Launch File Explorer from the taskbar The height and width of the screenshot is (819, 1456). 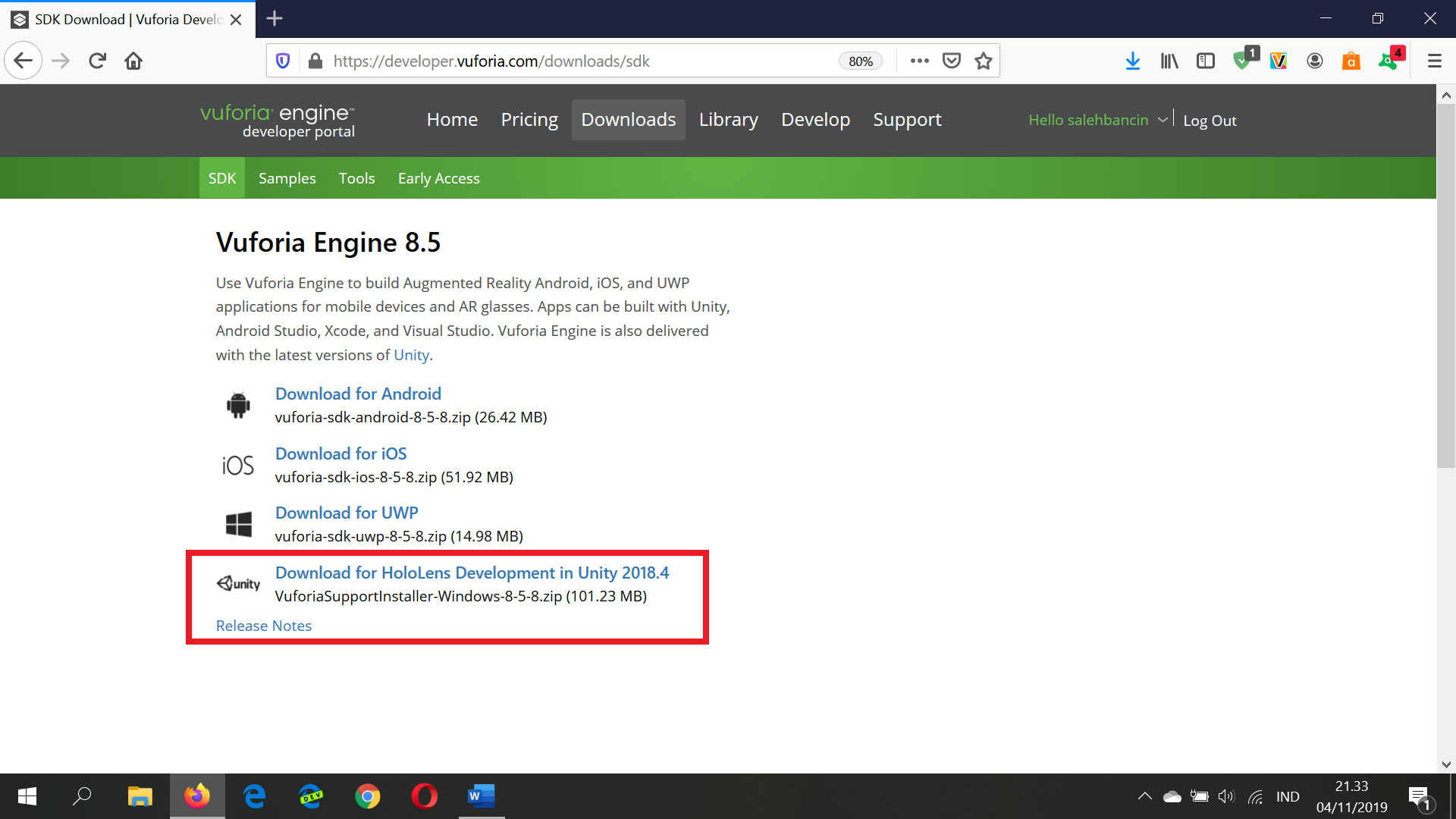pos(140,796)
